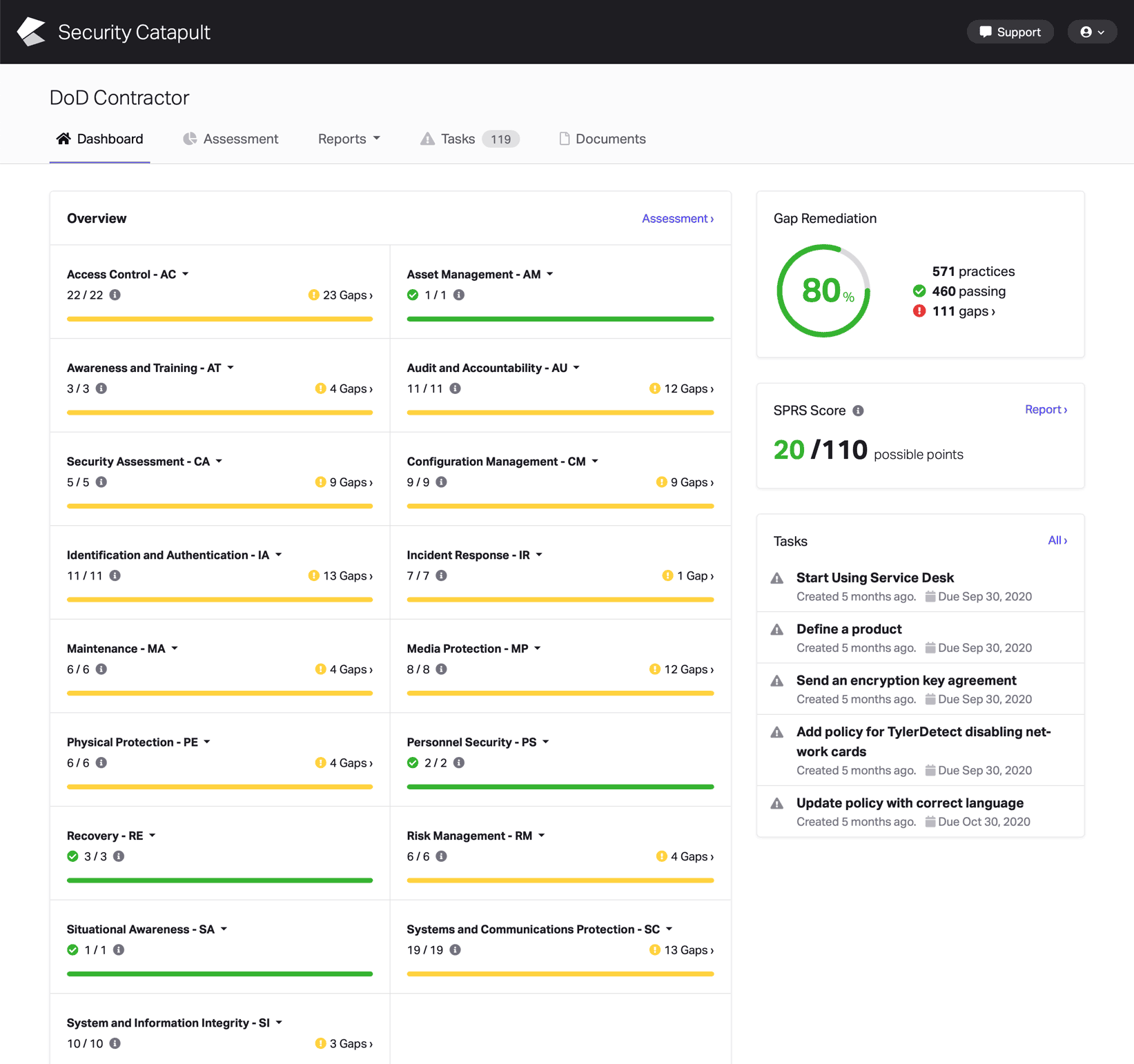Follow the Assessment link in Overview
This screenshot has height=1064, width=1134.
click(678, 219)
